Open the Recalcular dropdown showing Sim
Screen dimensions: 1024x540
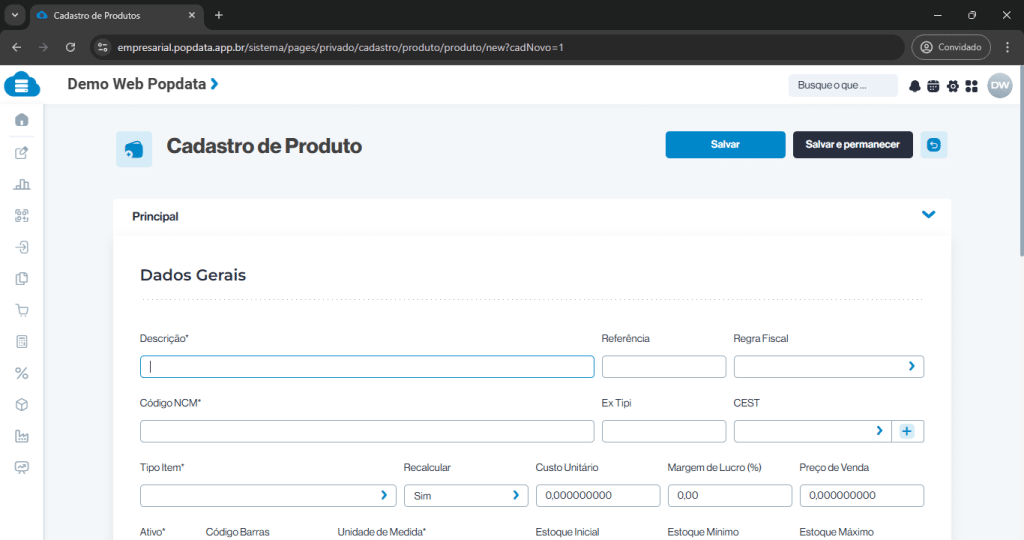[465, 495]
